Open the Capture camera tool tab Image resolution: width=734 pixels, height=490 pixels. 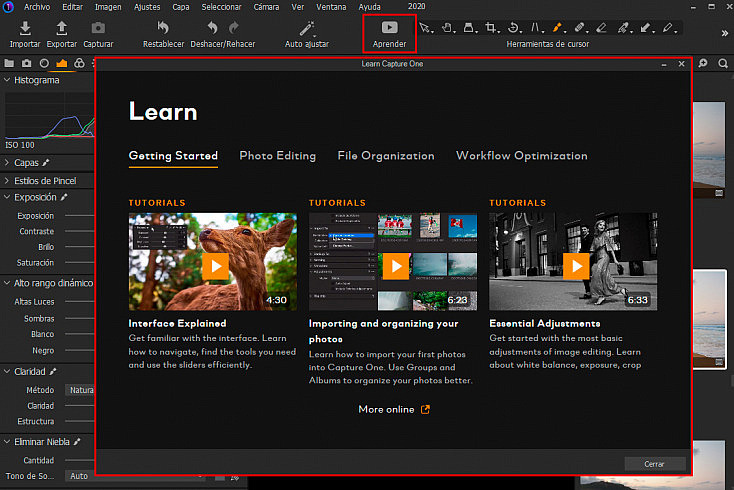tap(27, 63)
